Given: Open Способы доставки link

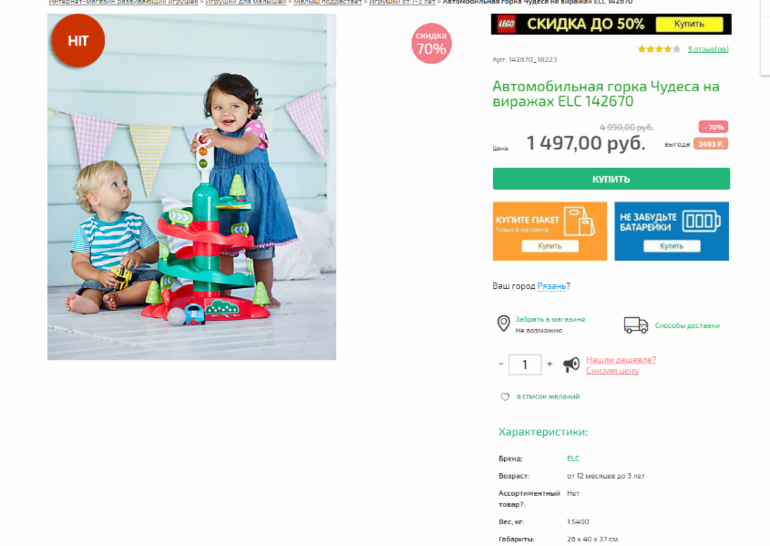Looking at the screenshot, I should [x=687, y=326].
